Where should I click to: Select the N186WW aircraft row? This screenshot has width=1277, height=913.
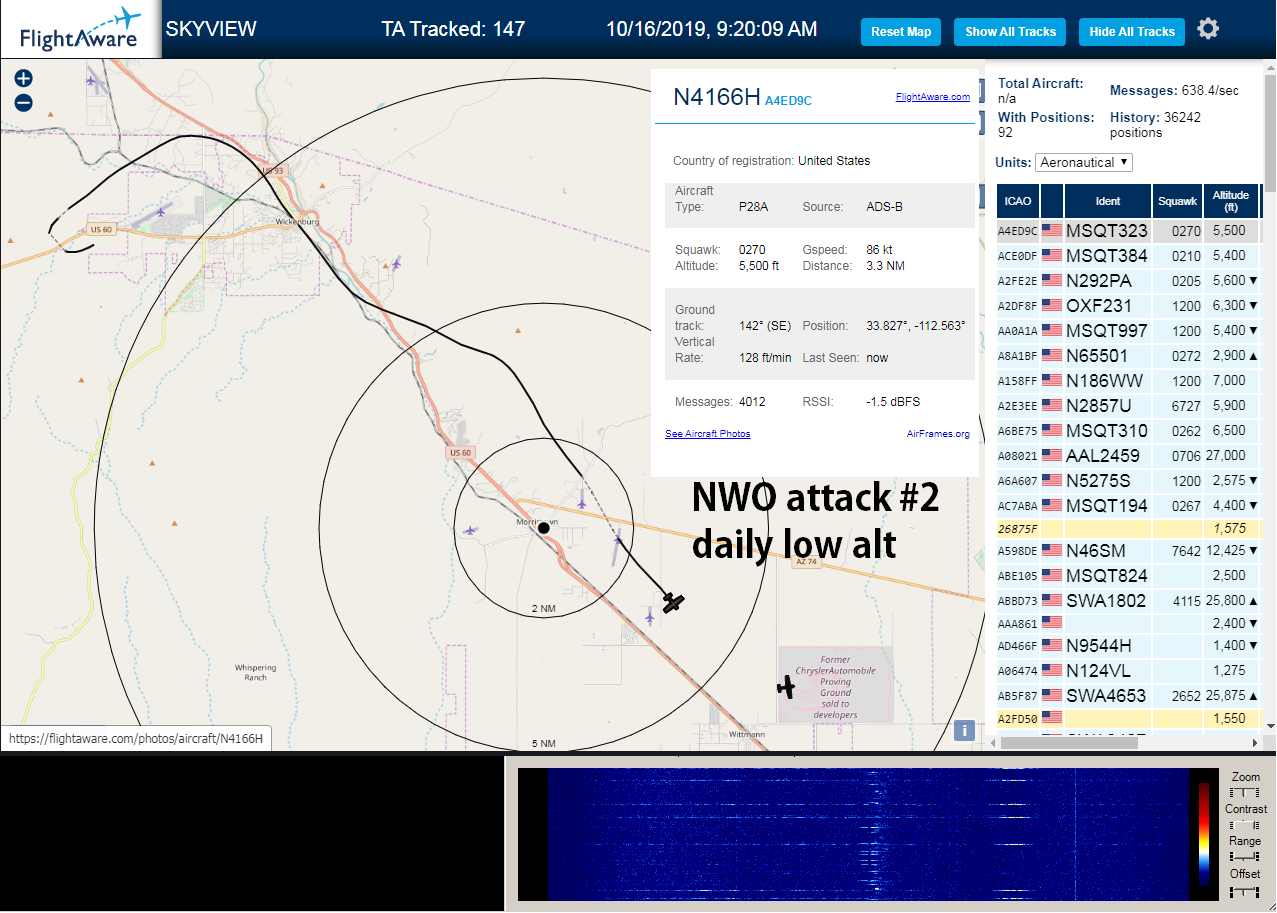pyautogui.click(x=1128, y=381)
